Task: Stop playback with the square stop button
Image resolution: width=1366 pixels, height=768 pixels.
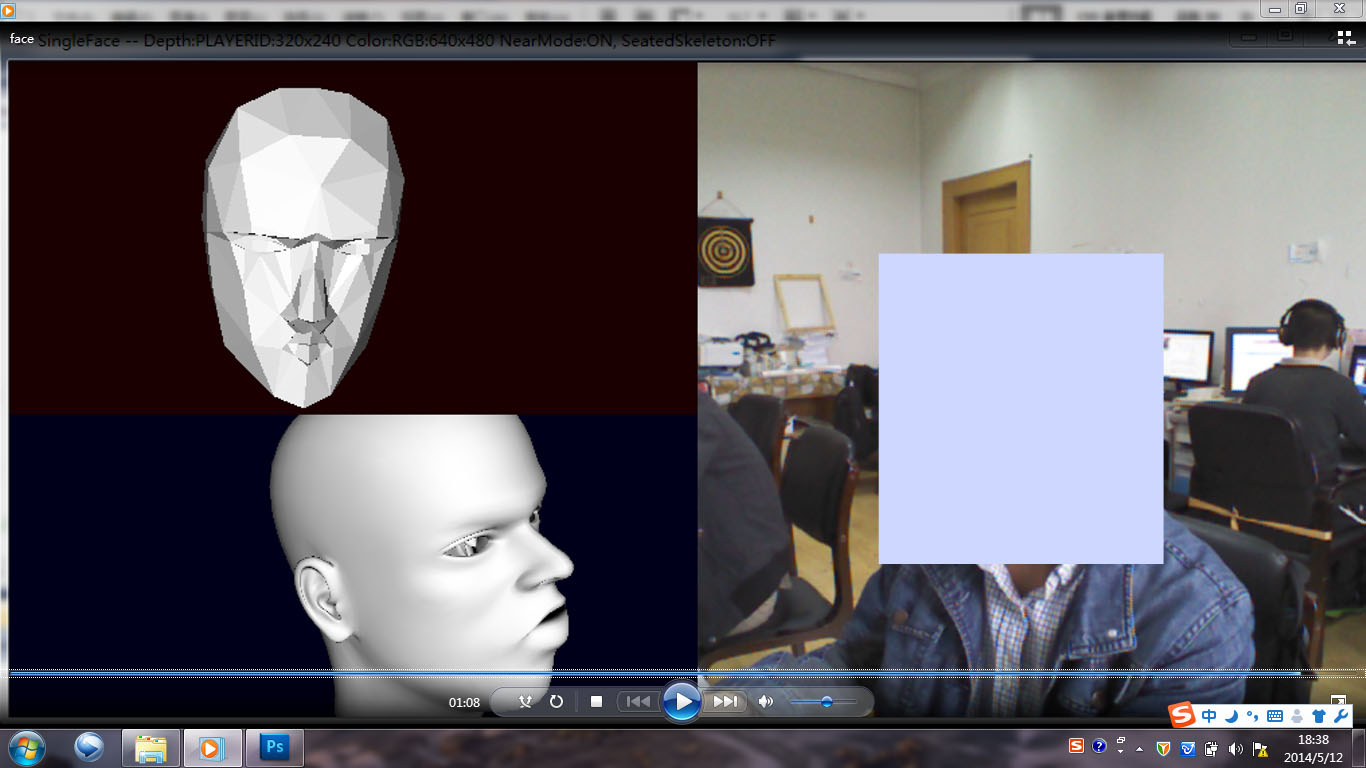Action: click(x=596, y=702)
